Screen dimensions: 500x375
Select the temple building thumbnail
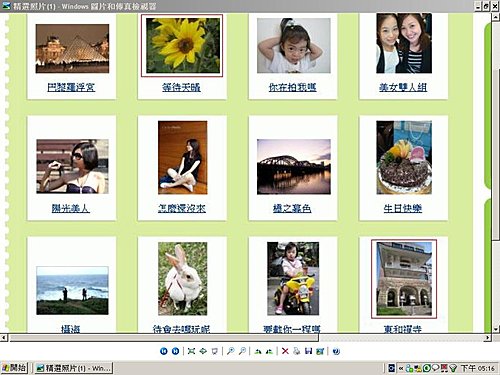(404, 279)
